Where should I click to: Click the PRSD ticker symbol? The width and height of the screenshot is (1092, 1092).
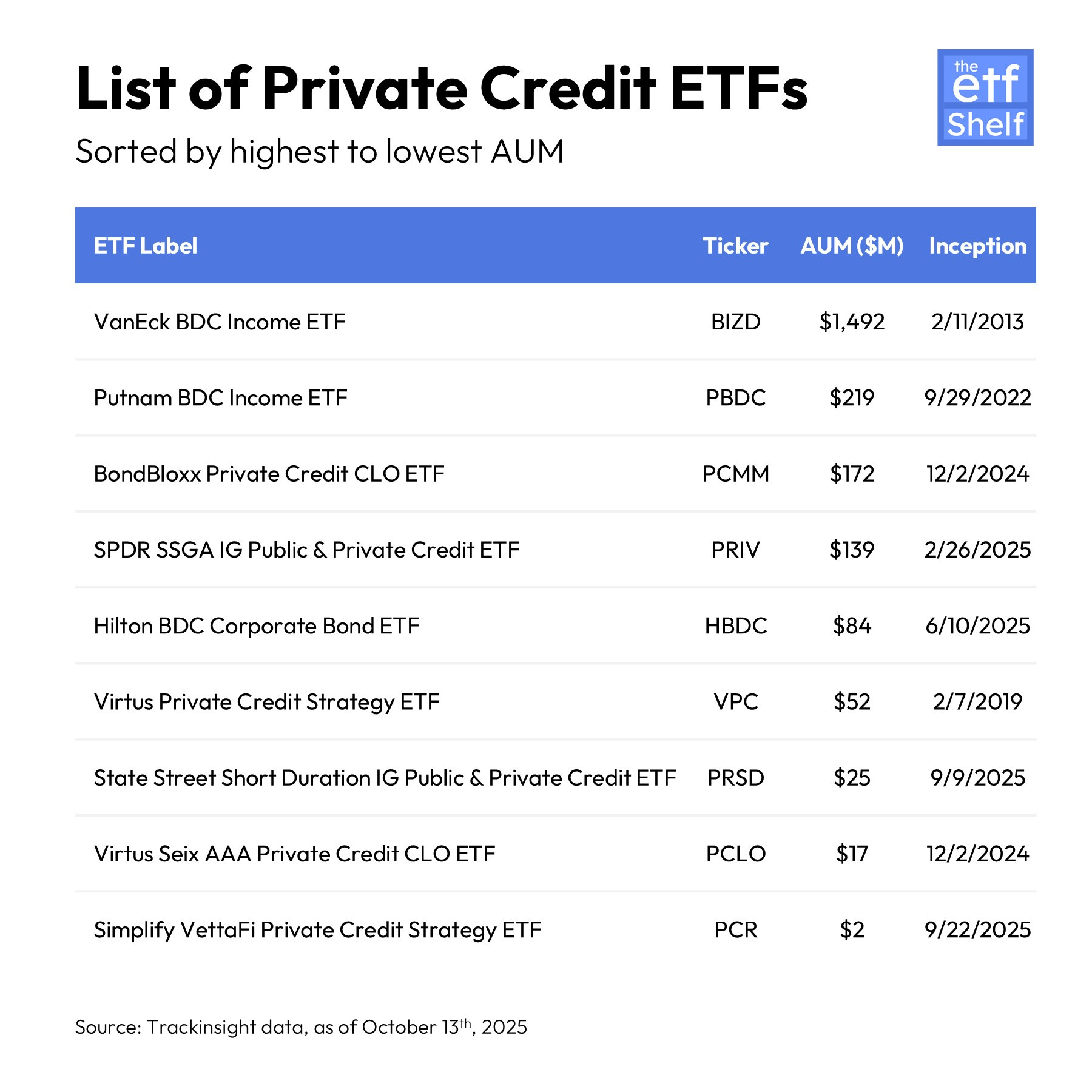point(735,778)
